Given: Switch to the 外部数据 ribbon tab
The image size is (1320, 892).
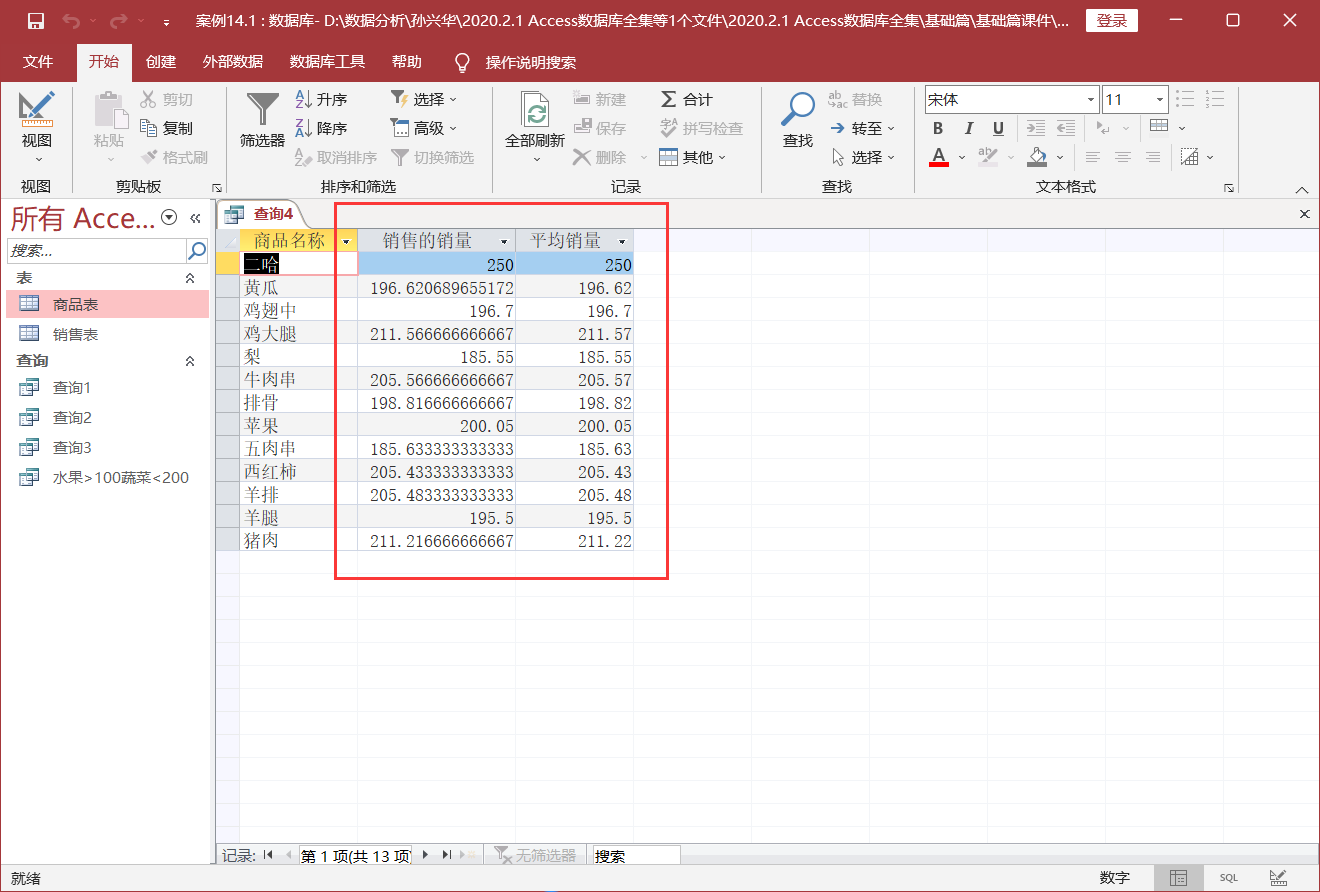Looking at the screenshot, I should (x=232, y=62).
